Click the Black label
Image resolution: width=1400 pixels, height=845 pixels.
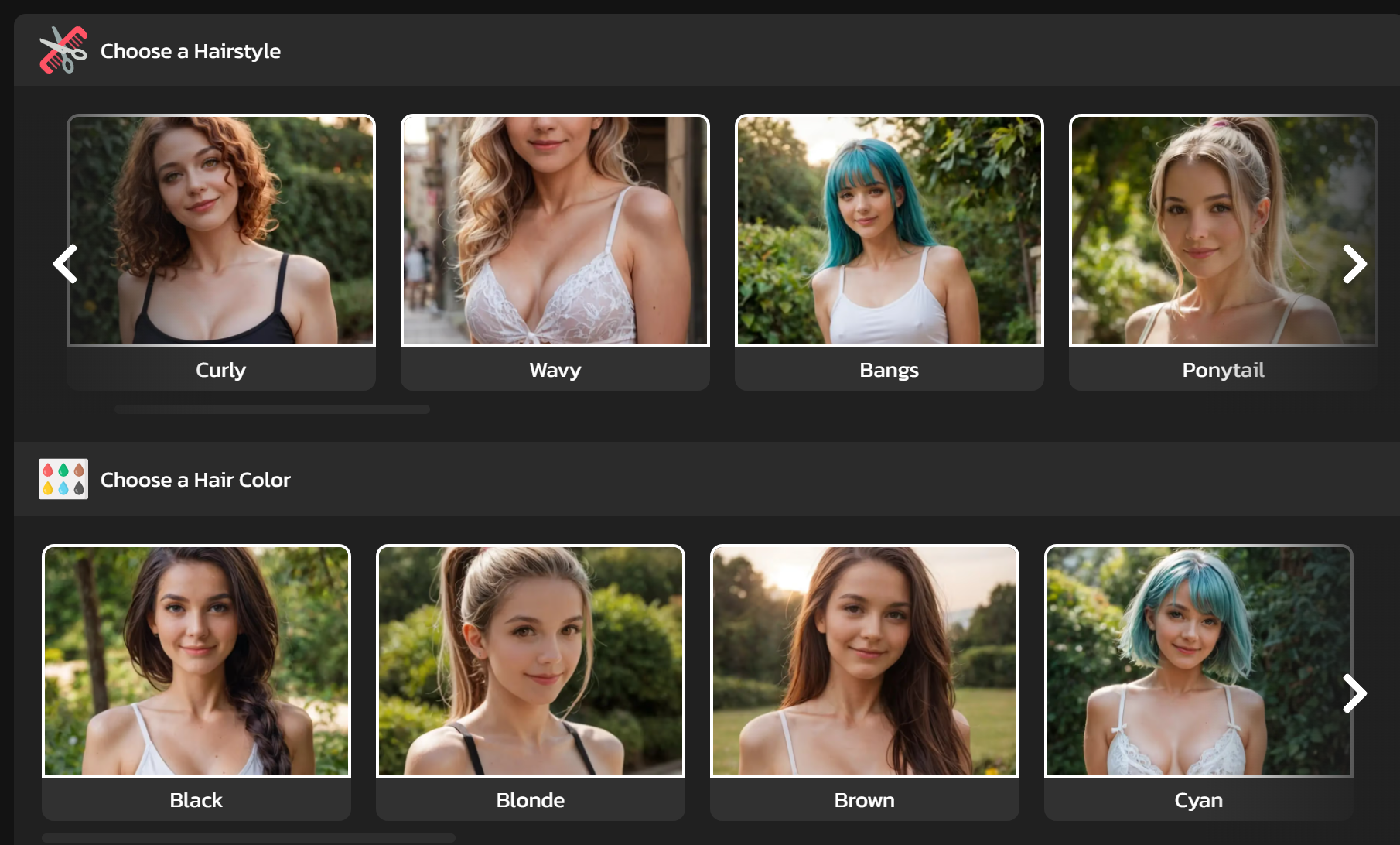[x=196, y=800]
